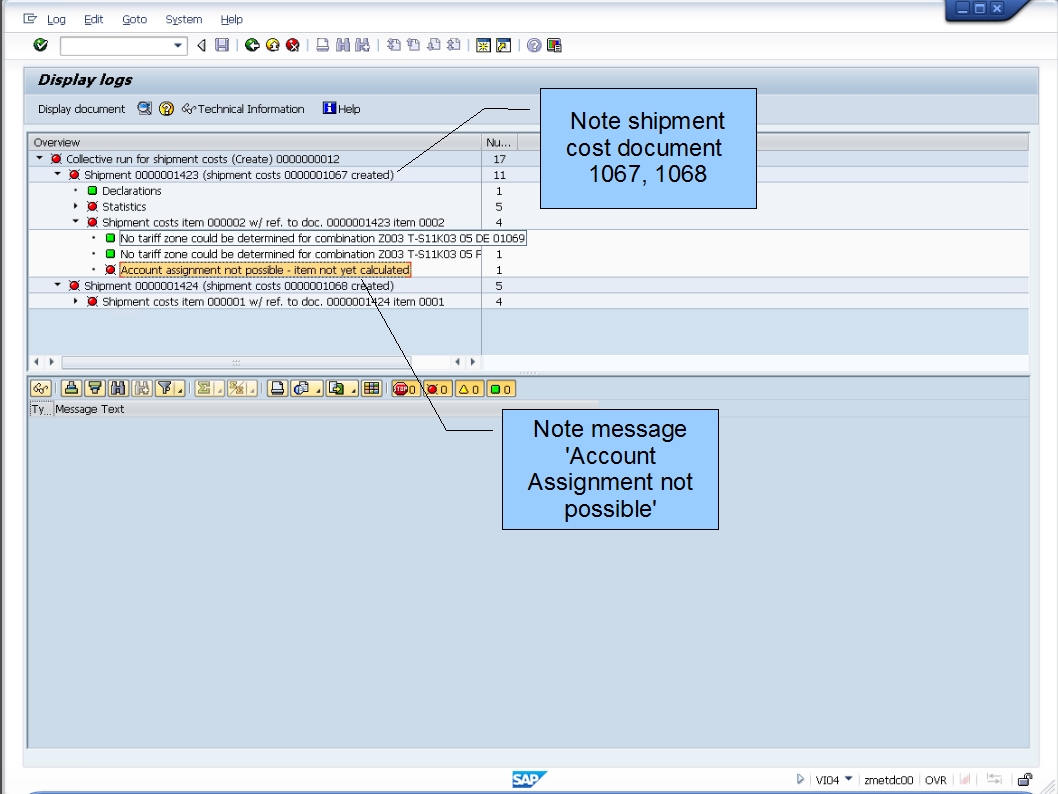Toggle yellow warning messages filter
Viewport: 1058px width, 794px height.
(463, 388)
